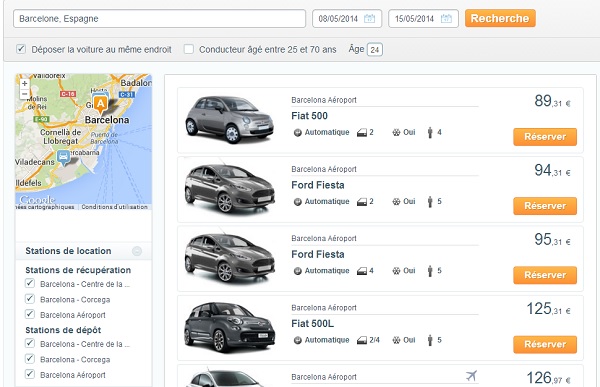Click the airplane icon on last listing
This screenshot has width=600, height=387.
pos(471,376)
